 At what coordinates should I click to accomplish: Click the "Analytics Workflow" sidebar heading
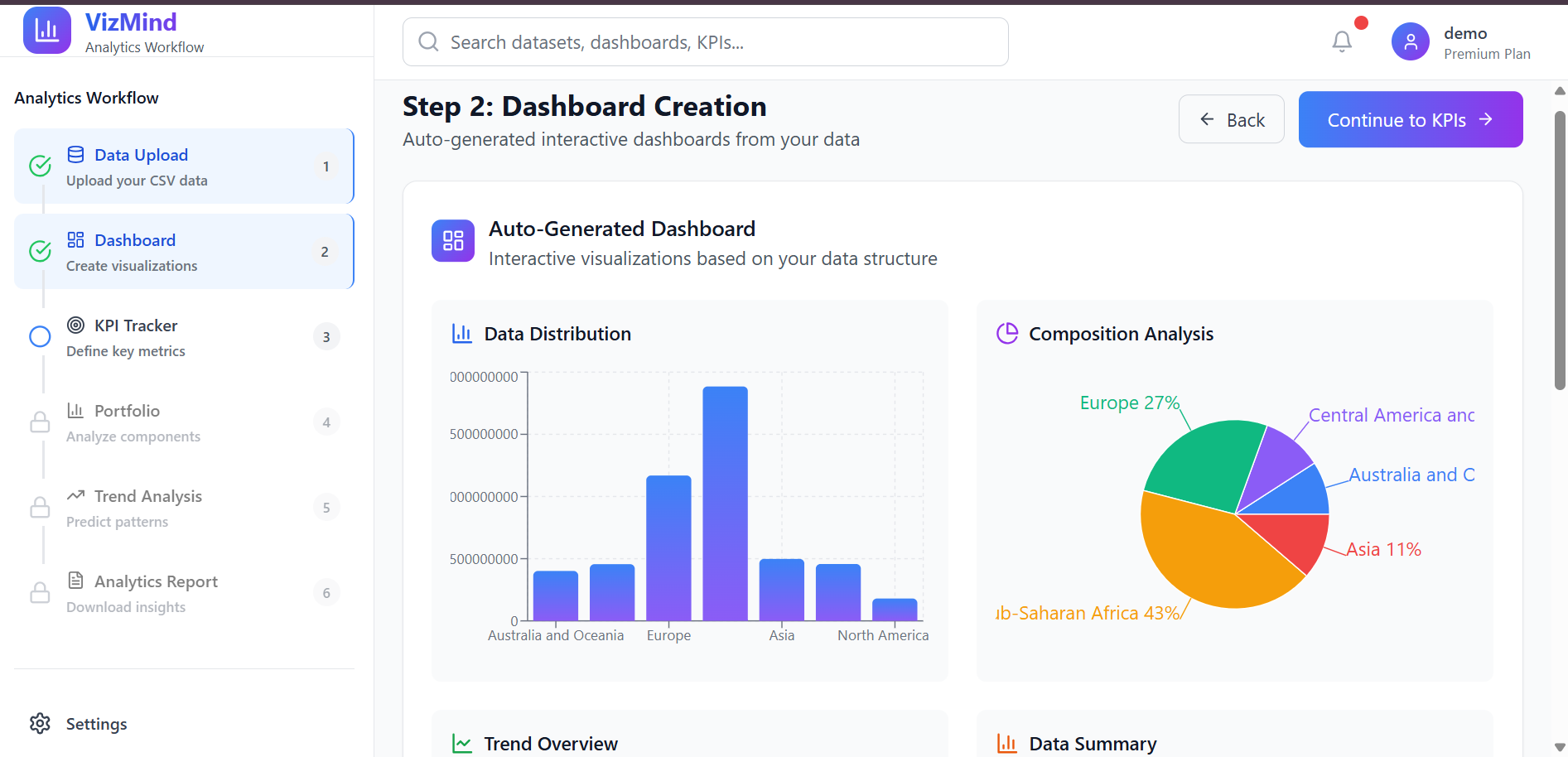click(86, 98)
